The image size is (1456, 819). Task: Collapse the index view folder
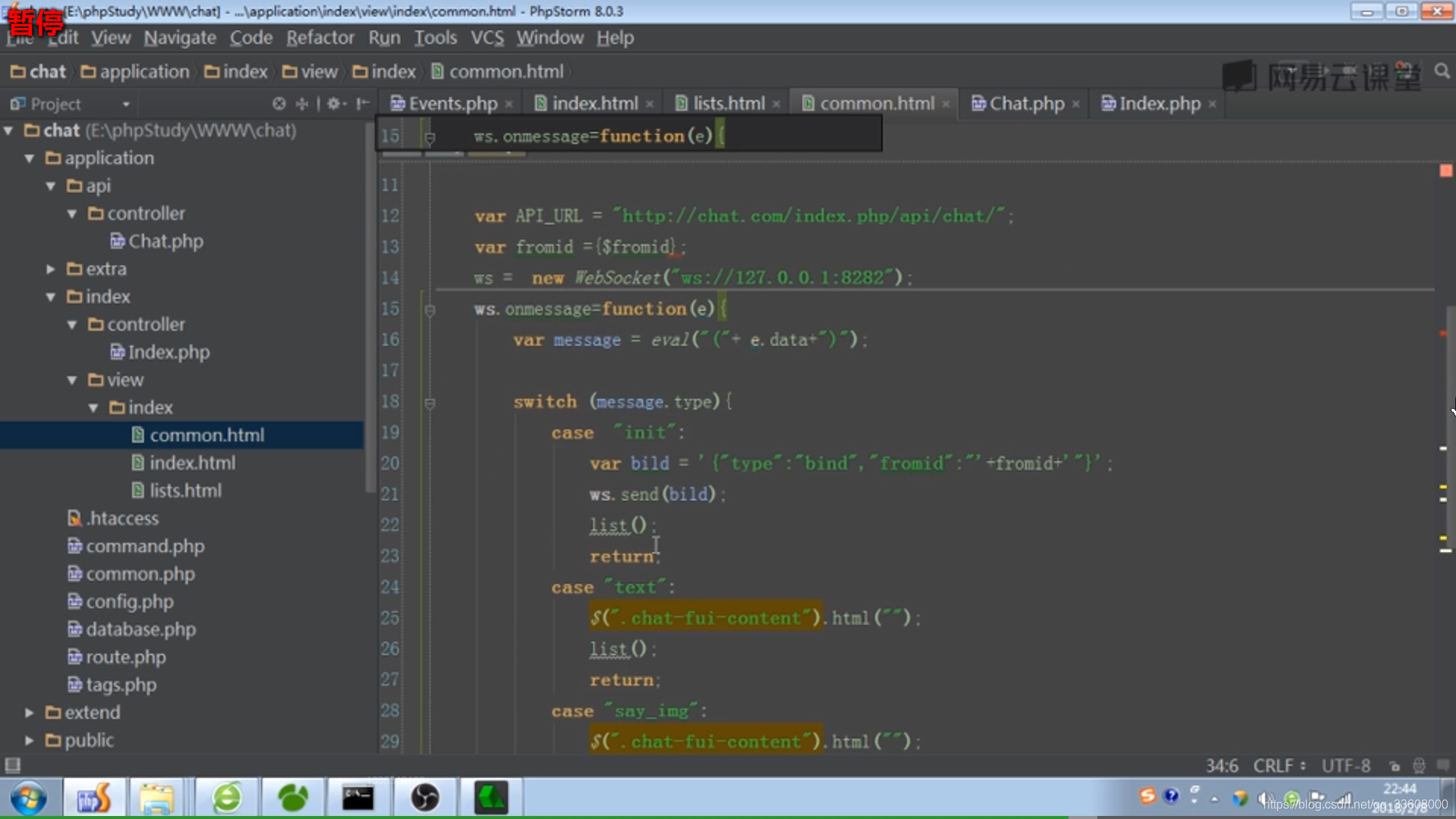95,407
